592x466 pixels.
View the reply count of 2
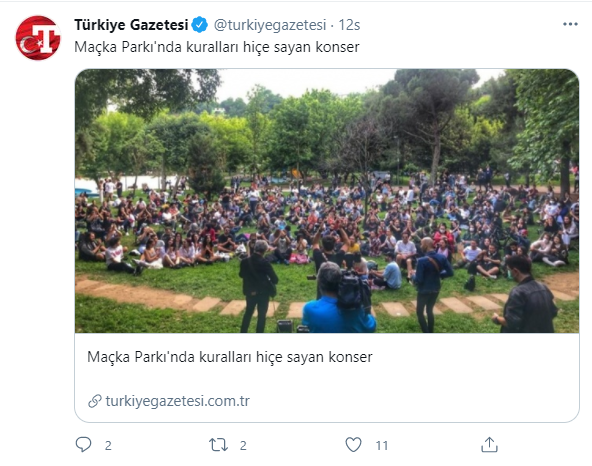click(108, 445)
